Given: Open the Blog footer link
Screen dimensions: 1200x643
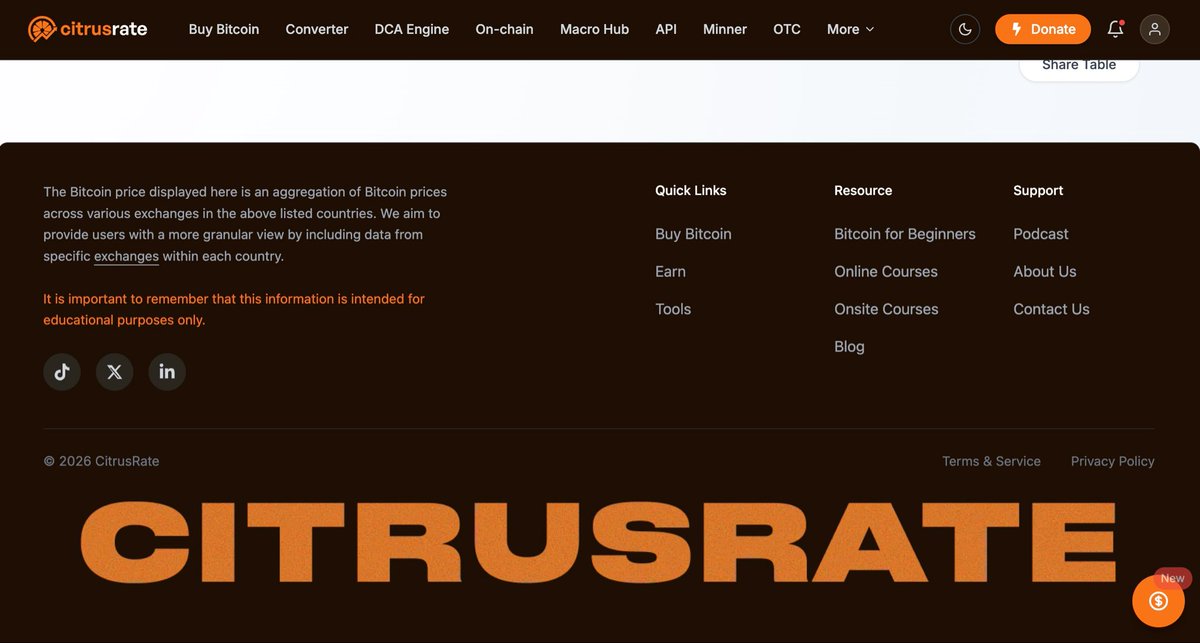Looking at the screenshot, I should 849,347.
